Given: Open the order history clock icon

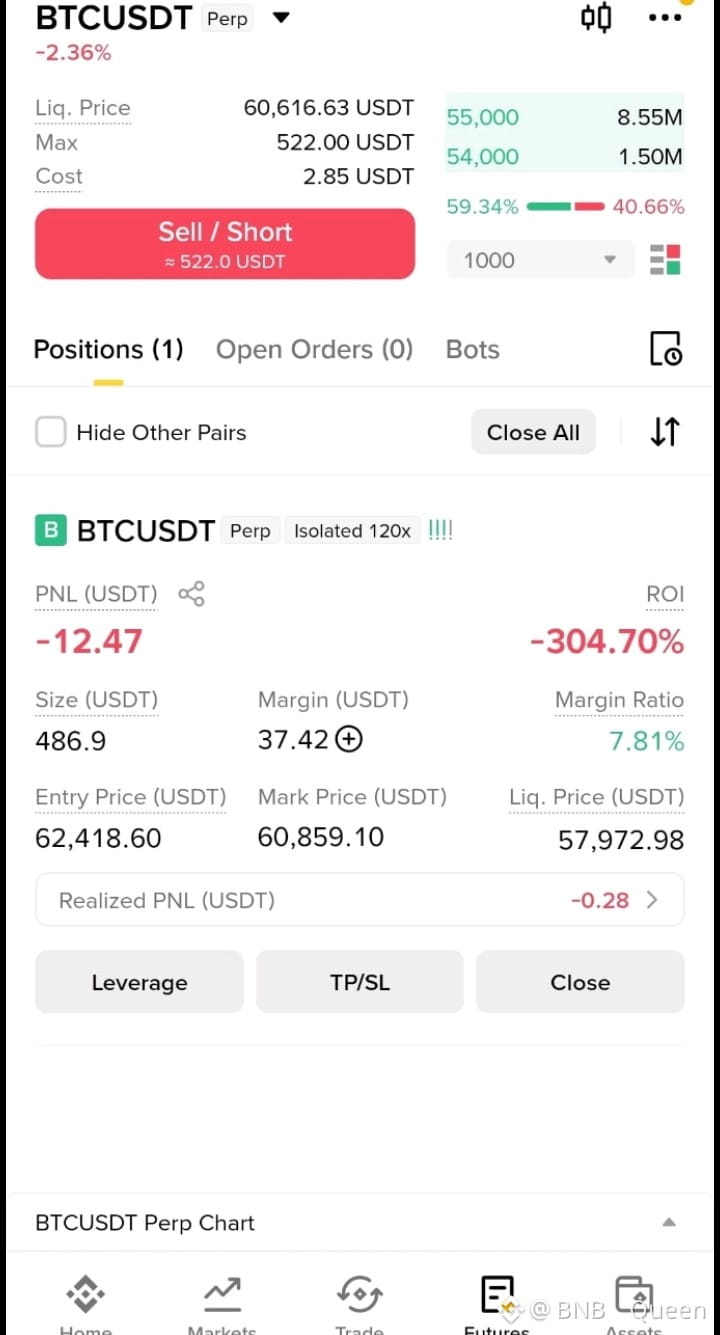Looking at the screenshot, I should point(665,349).
